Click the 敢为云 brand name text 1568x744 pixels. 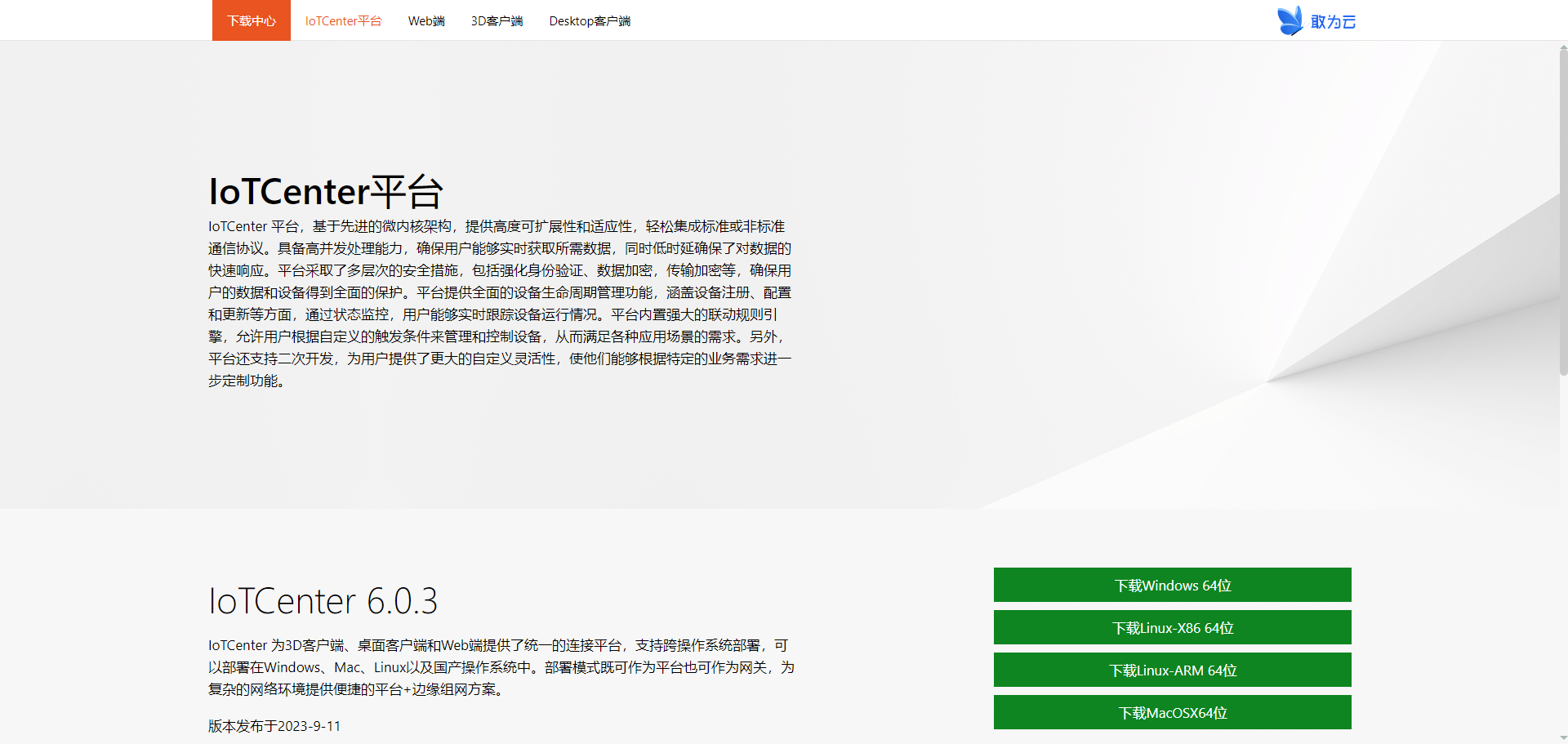tap(1334, 22)
